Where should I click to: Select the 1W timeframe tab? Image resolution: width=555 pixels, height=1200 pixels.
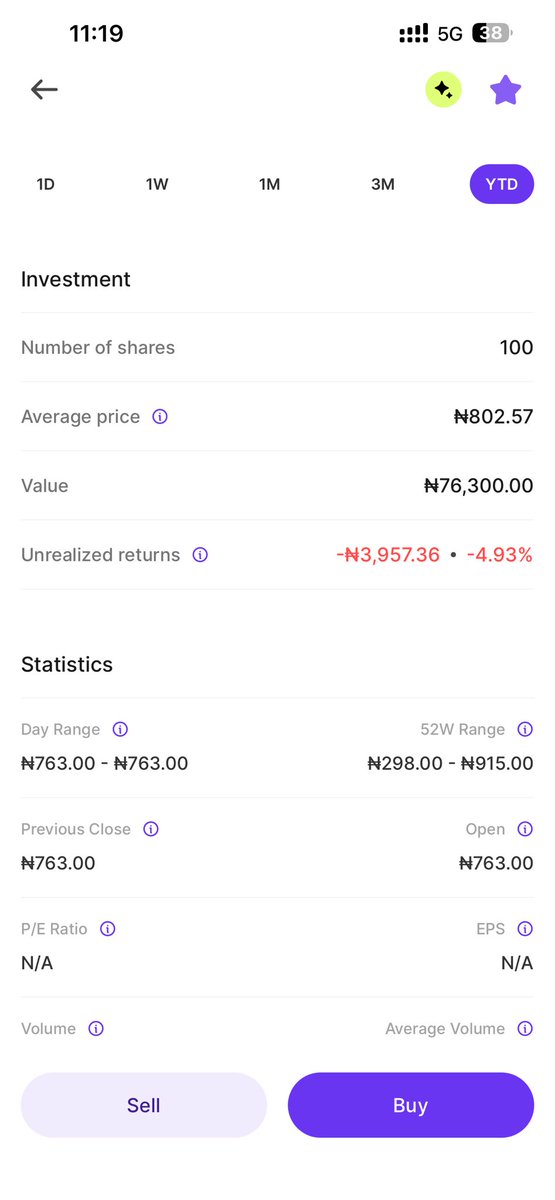(x=157, y=185)
